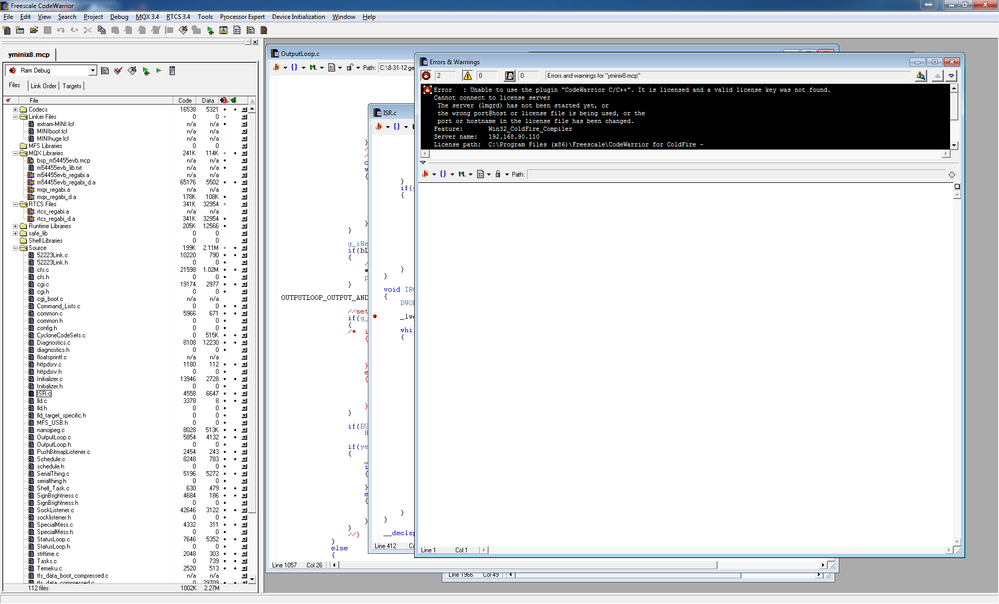
Task: Click the find icon in Errors & Warnings toolbar
Action: pyautogui.click(x=921, y=76)
